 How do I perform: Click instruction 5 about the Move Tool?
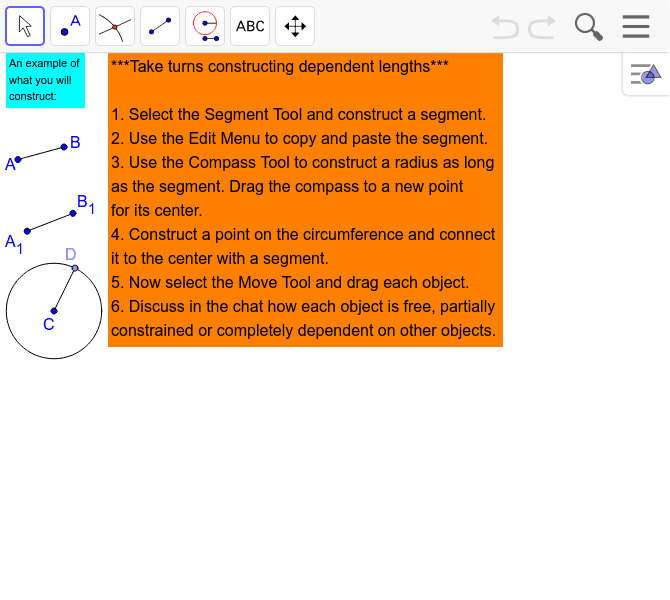point(290,282)
